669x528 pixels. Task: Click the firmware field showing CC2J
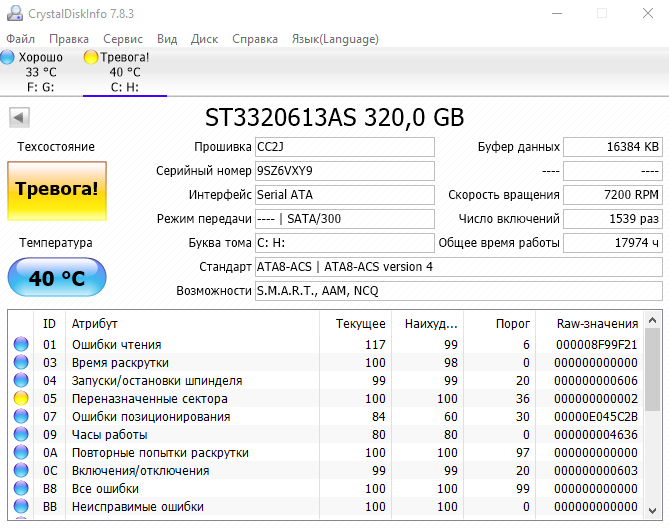coord(344,147)
